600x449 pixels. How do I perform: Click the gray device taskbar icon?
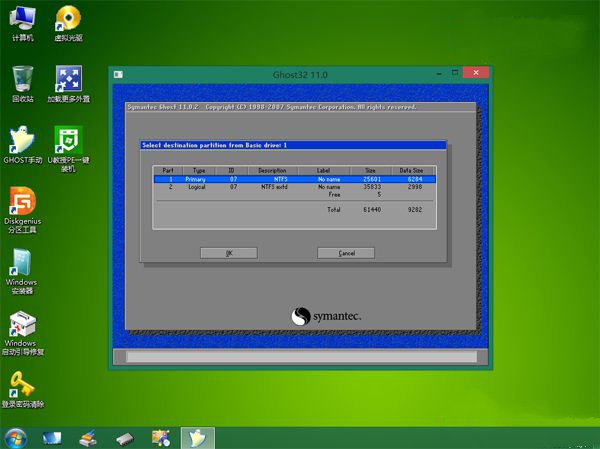[x=125, y=439]
